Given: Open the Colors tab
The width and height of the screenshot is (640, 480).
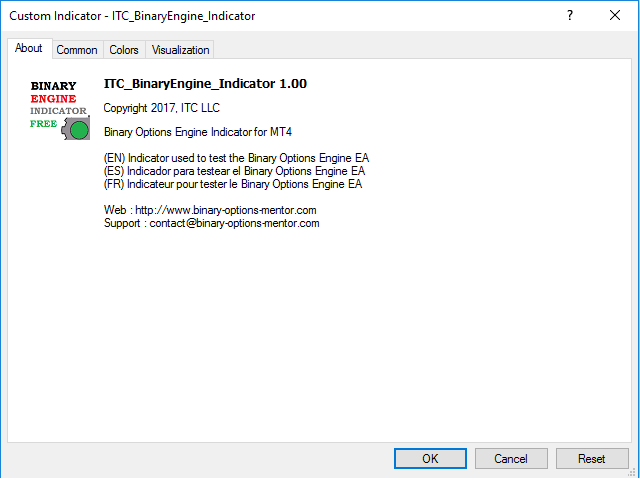Looking at the screenshot, I should [124, 50].
